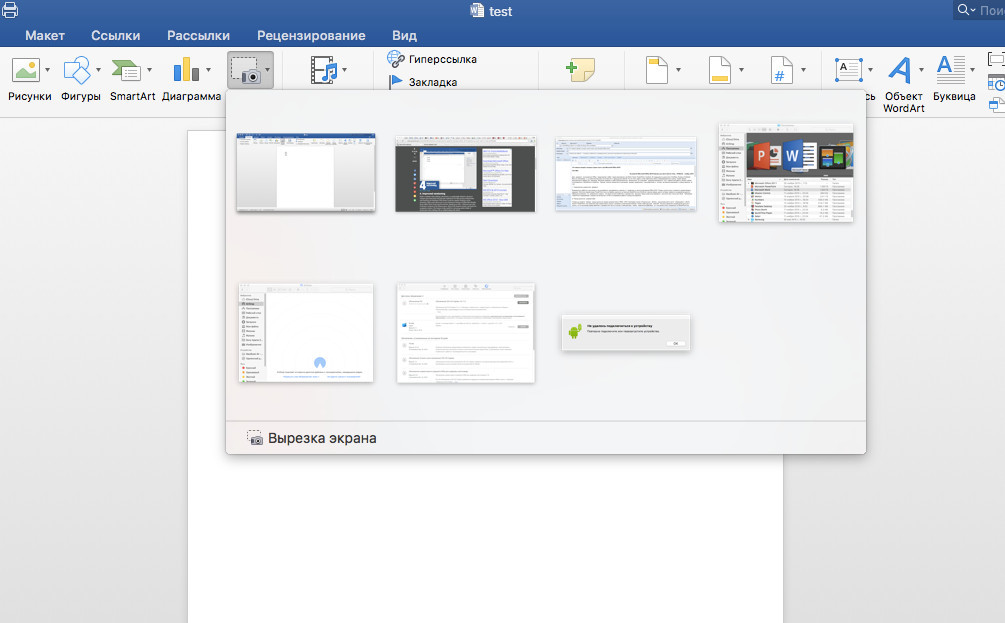This screenshot has height=623, width=1005.
Task: Add a bookmark with Закладка flag icon
Action: [x=396, y=82]
